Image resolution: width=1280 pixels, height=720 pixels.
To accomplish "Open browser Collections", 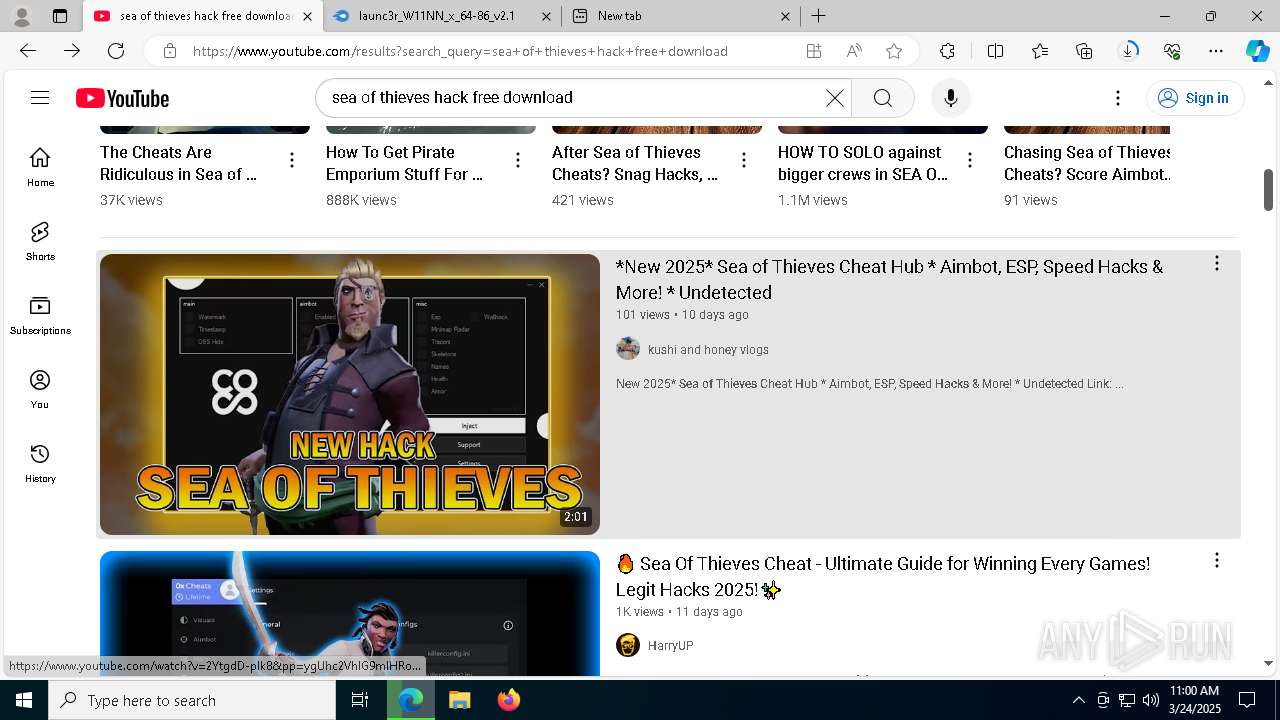I will point(1084,51).
